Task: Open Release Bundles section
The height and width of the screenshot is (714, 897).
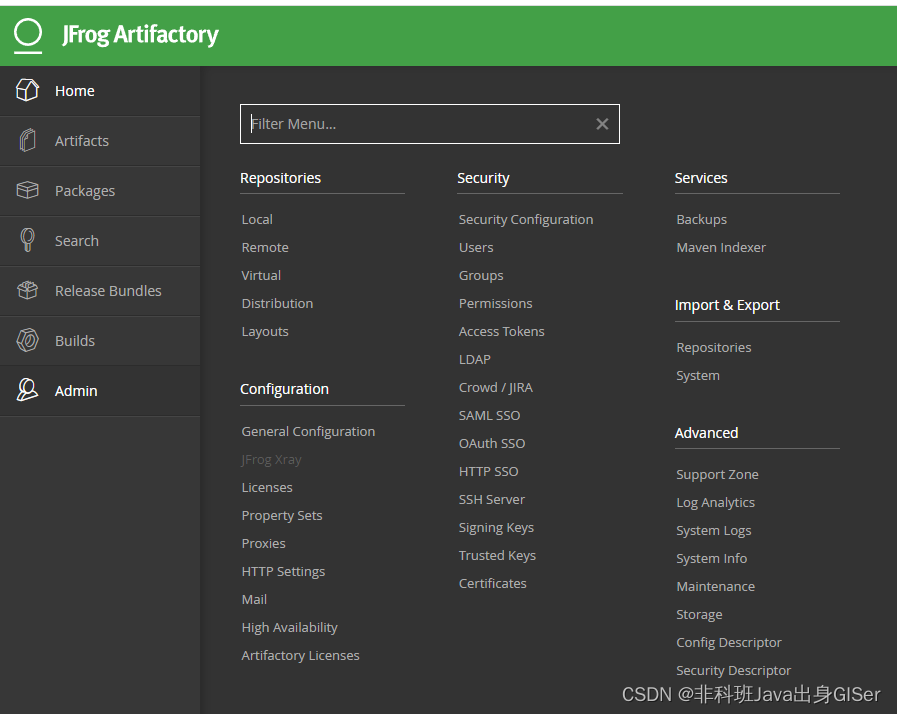Action: click(108, 291)
